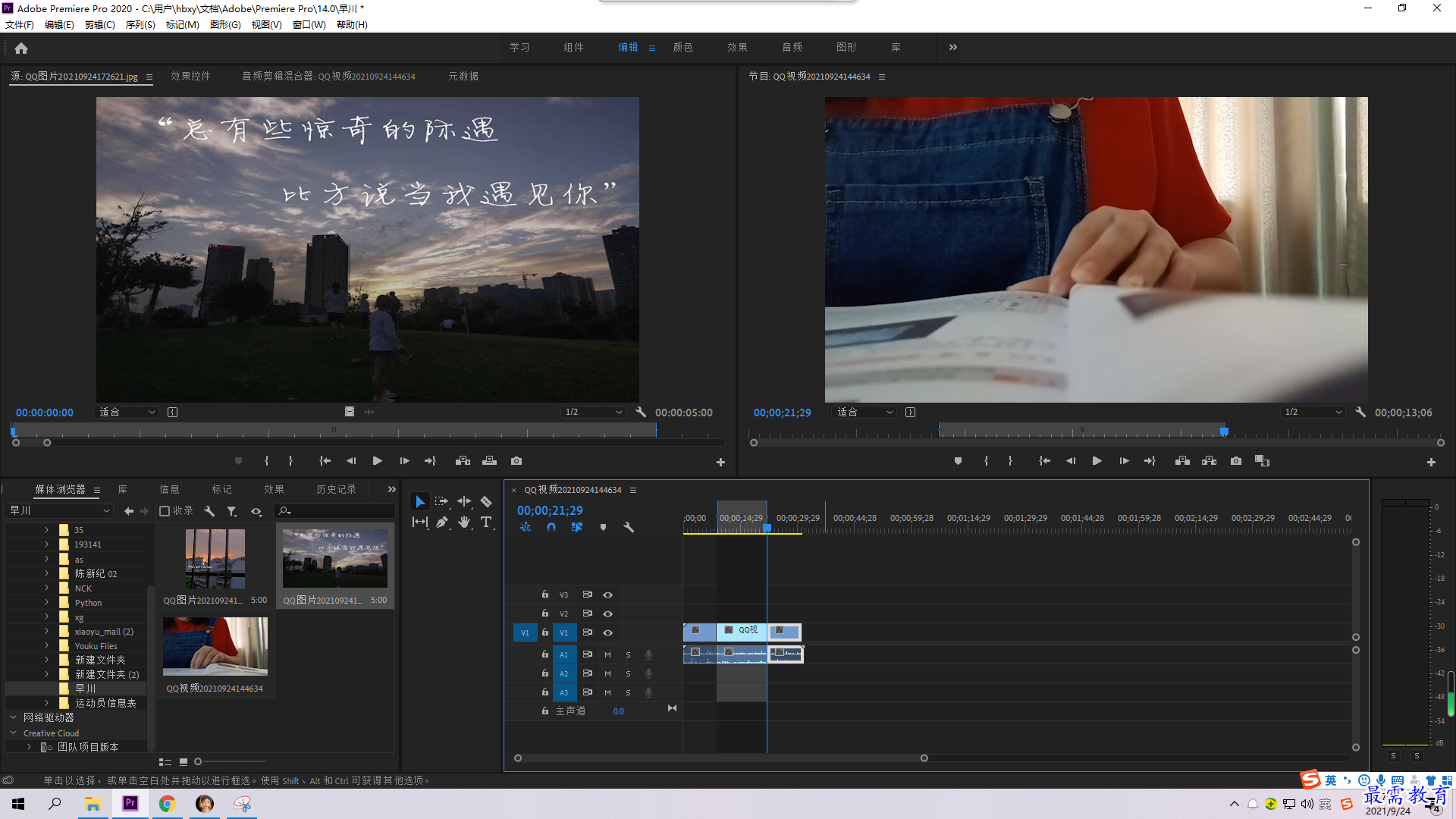Open source monitor settings wrench
Screen dimensions: 1456x819
(641, 413)
